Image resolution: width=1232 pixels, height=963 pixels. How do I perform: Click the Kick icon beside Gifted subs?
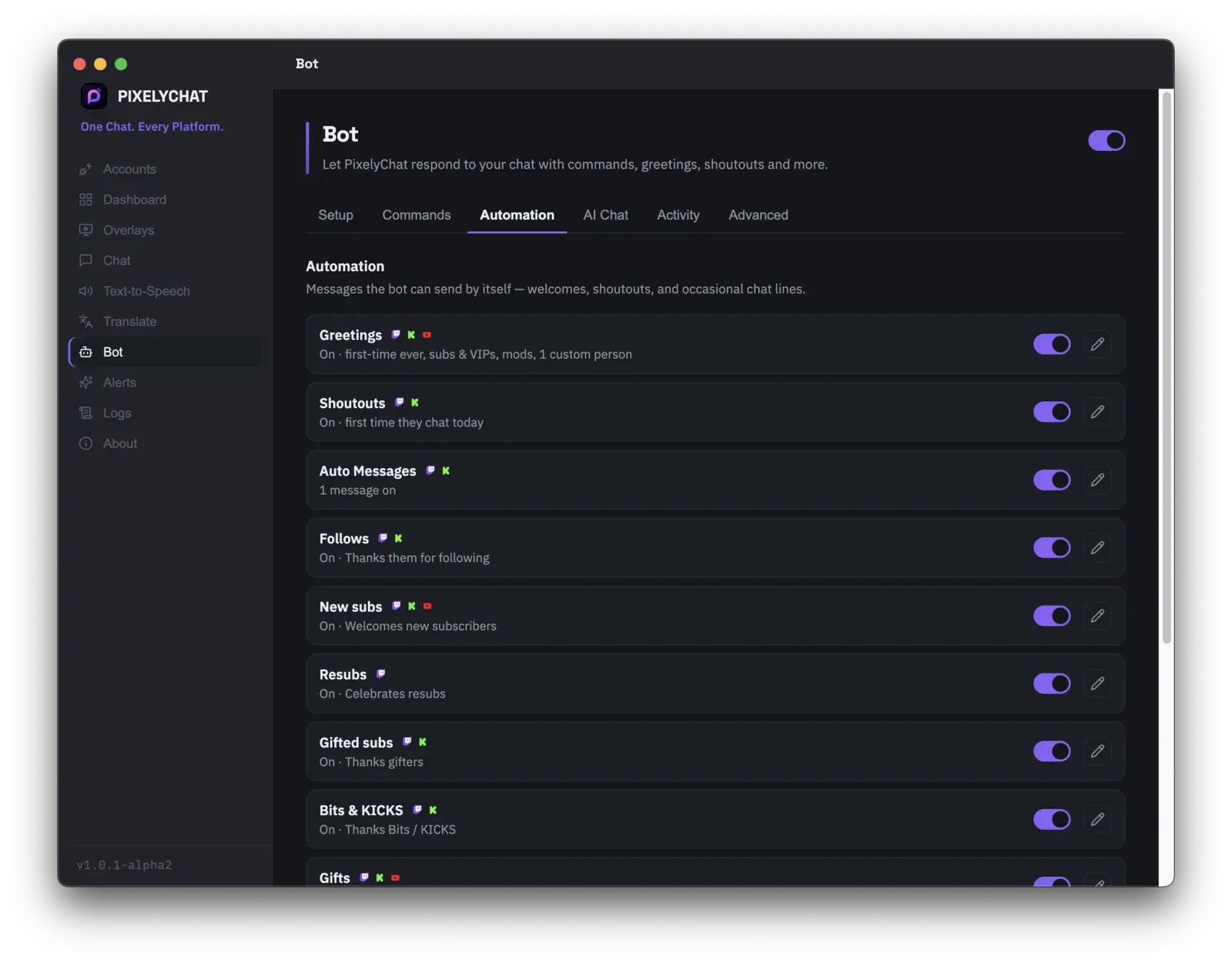[423, 742]
